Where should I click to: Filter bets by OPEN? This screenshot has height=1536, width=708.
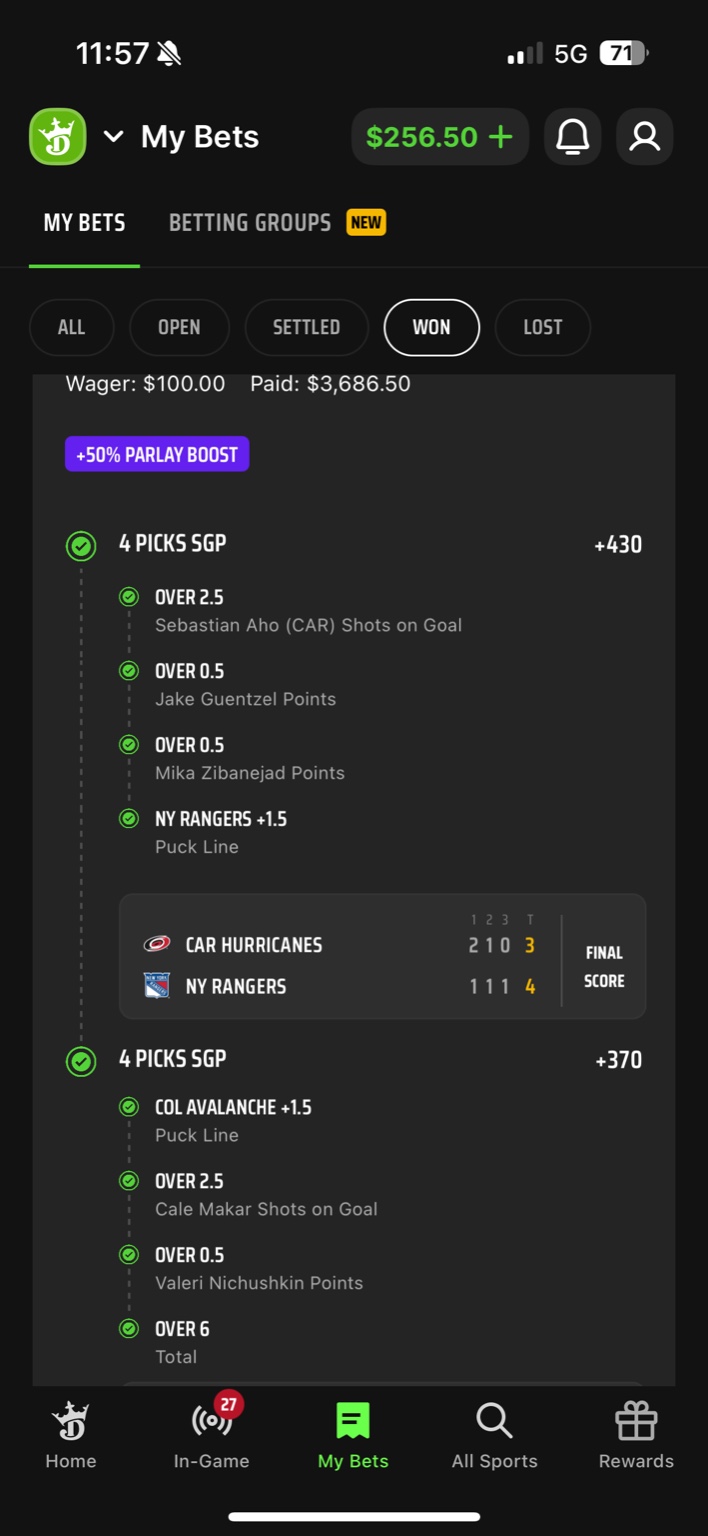click(179, 327)
